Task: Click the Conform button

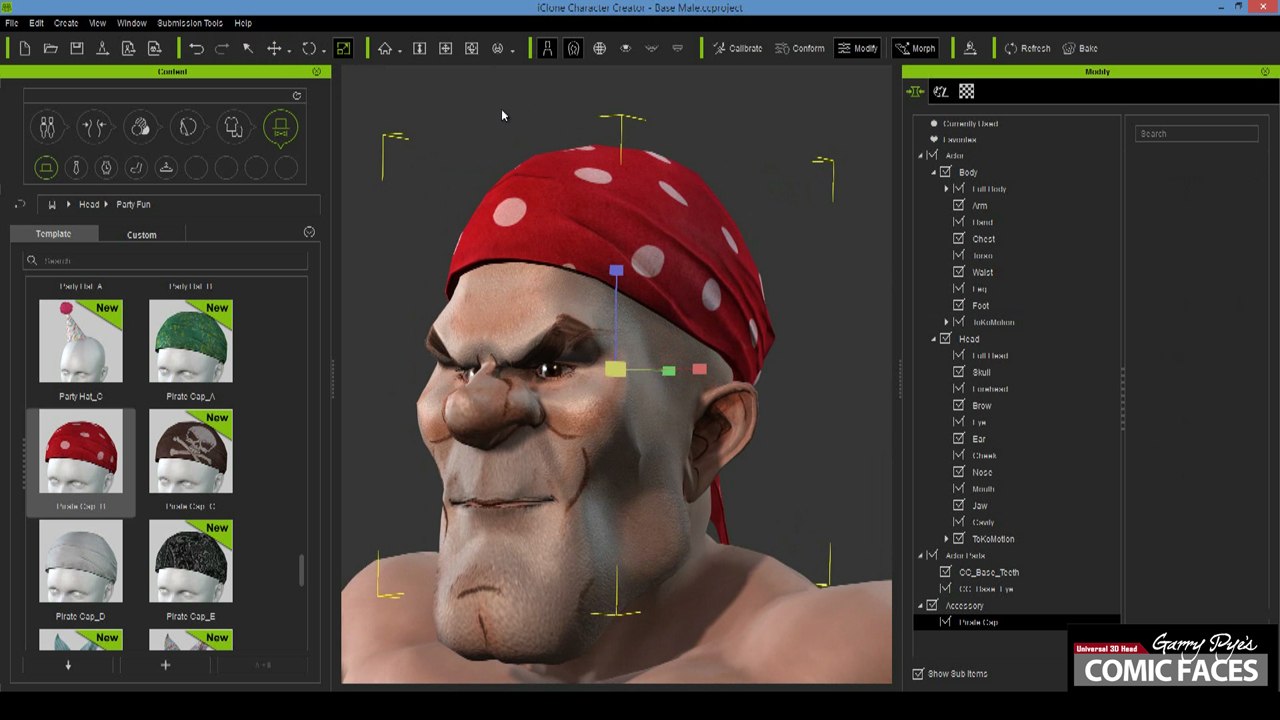Action: pos(800,48)
